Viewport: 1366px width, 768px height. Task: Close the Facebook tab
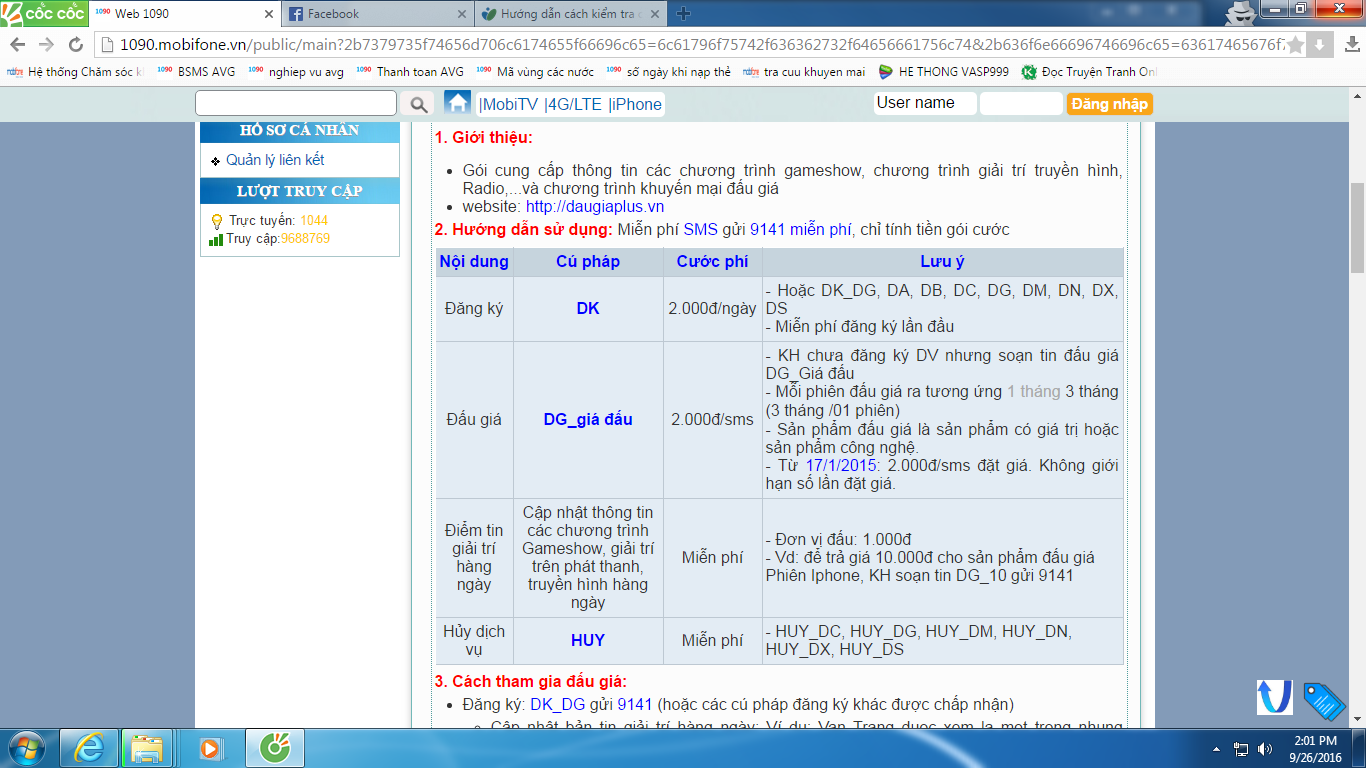[x=461, y=14]
